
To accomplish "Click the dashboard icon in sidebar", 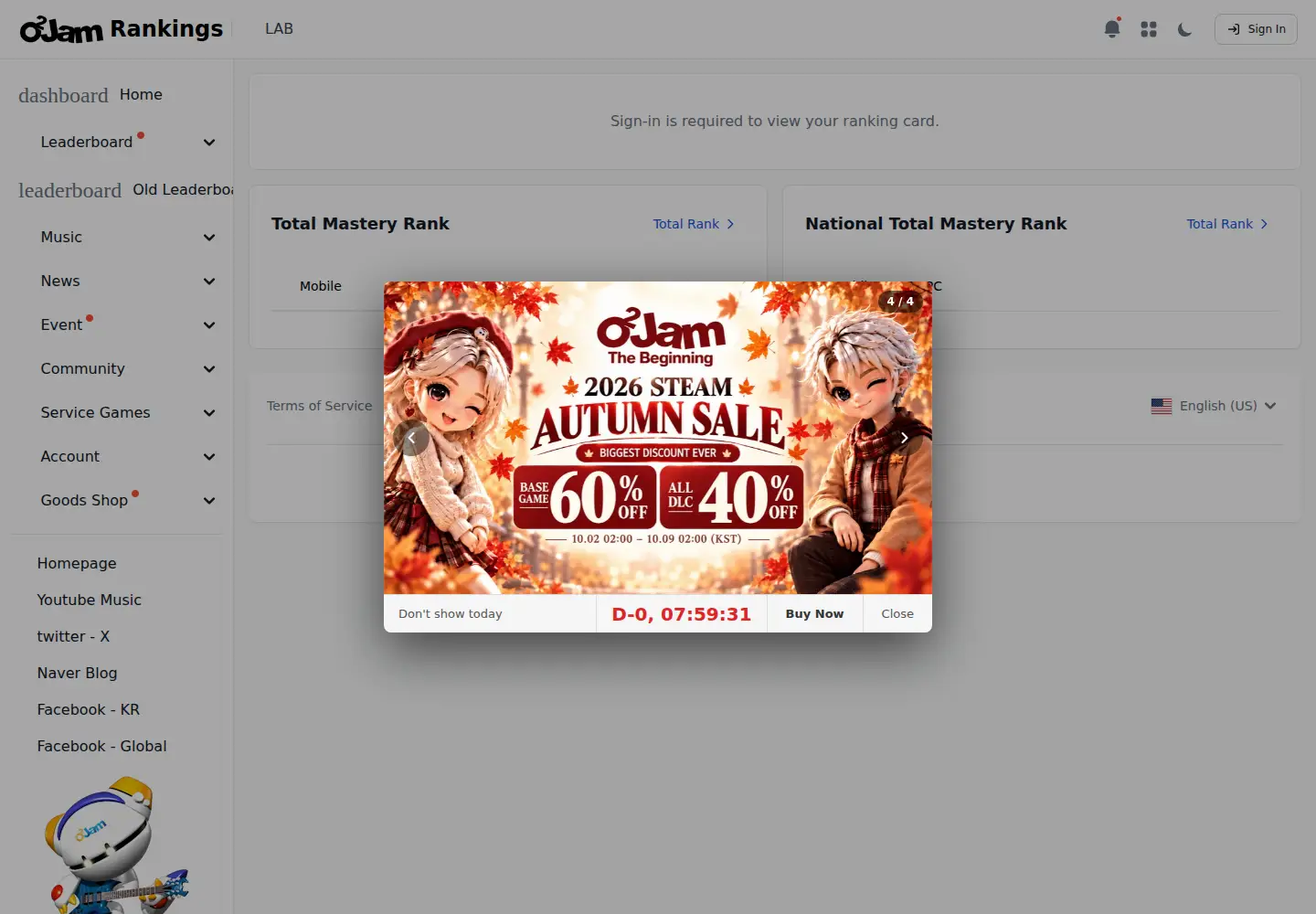I will coord(63,95).
